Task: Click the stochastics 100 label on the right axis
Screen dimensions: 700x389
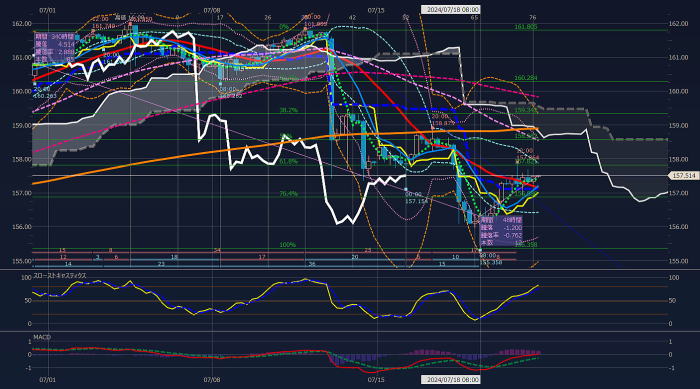Action: [x=673, y=278]
